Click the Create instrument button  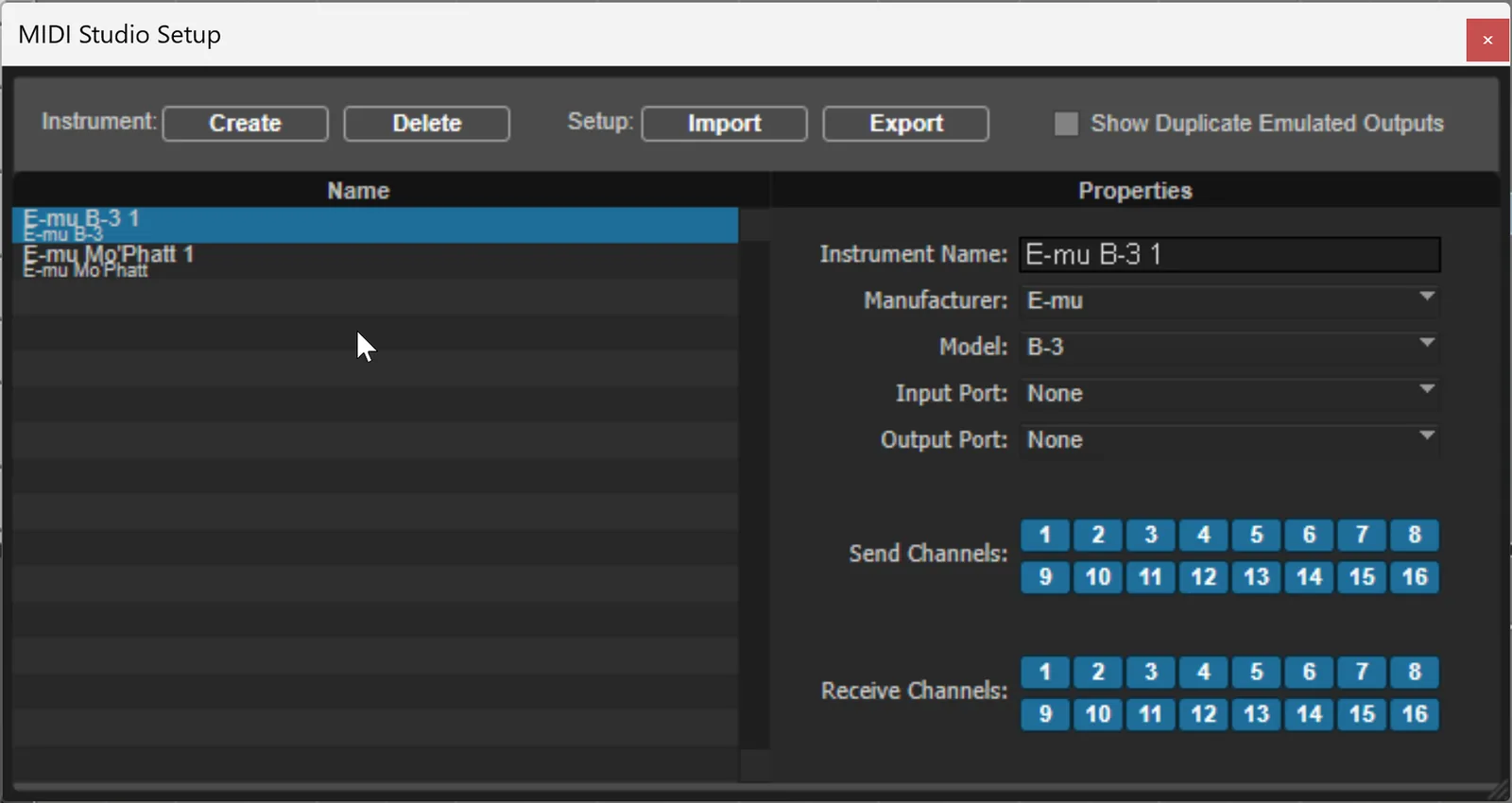click(246, 124)
